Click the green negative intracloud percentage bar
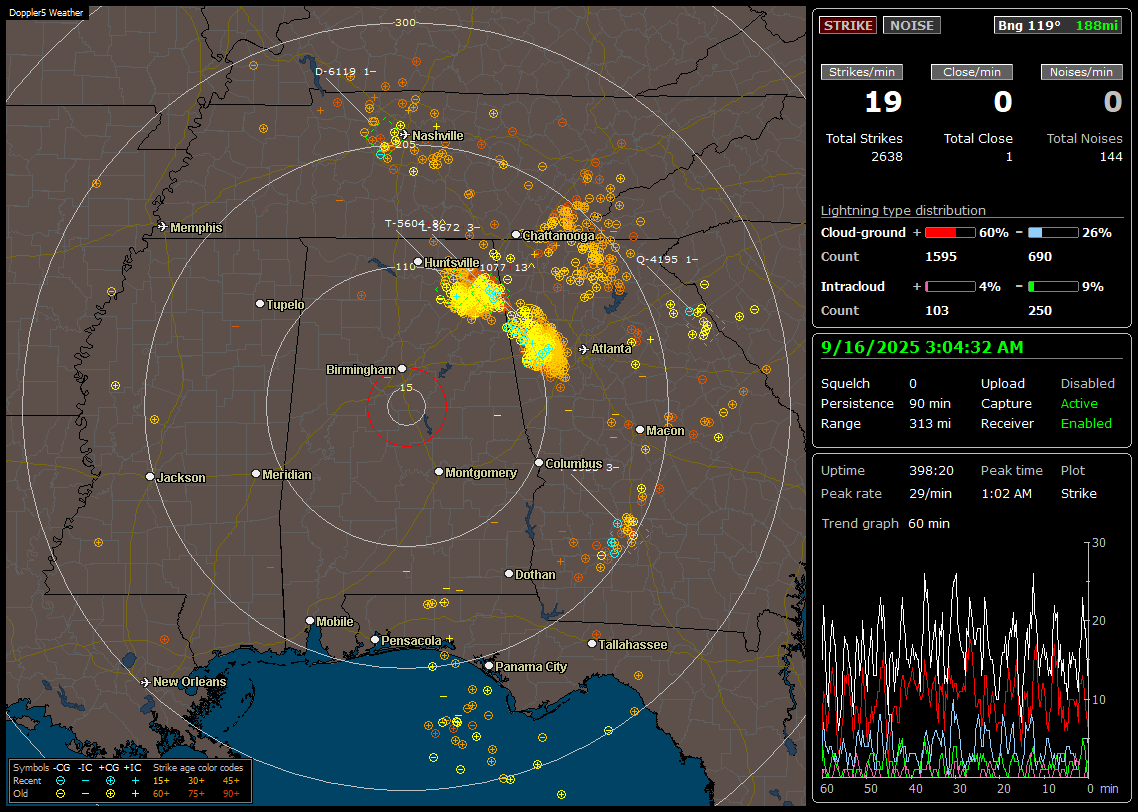 tap(1053, 287)
